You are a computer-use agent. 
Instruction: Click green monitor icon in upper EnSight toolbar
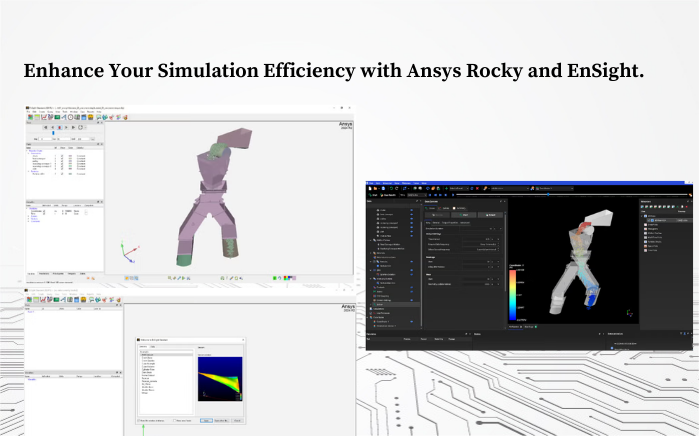[x=57, y=117]
